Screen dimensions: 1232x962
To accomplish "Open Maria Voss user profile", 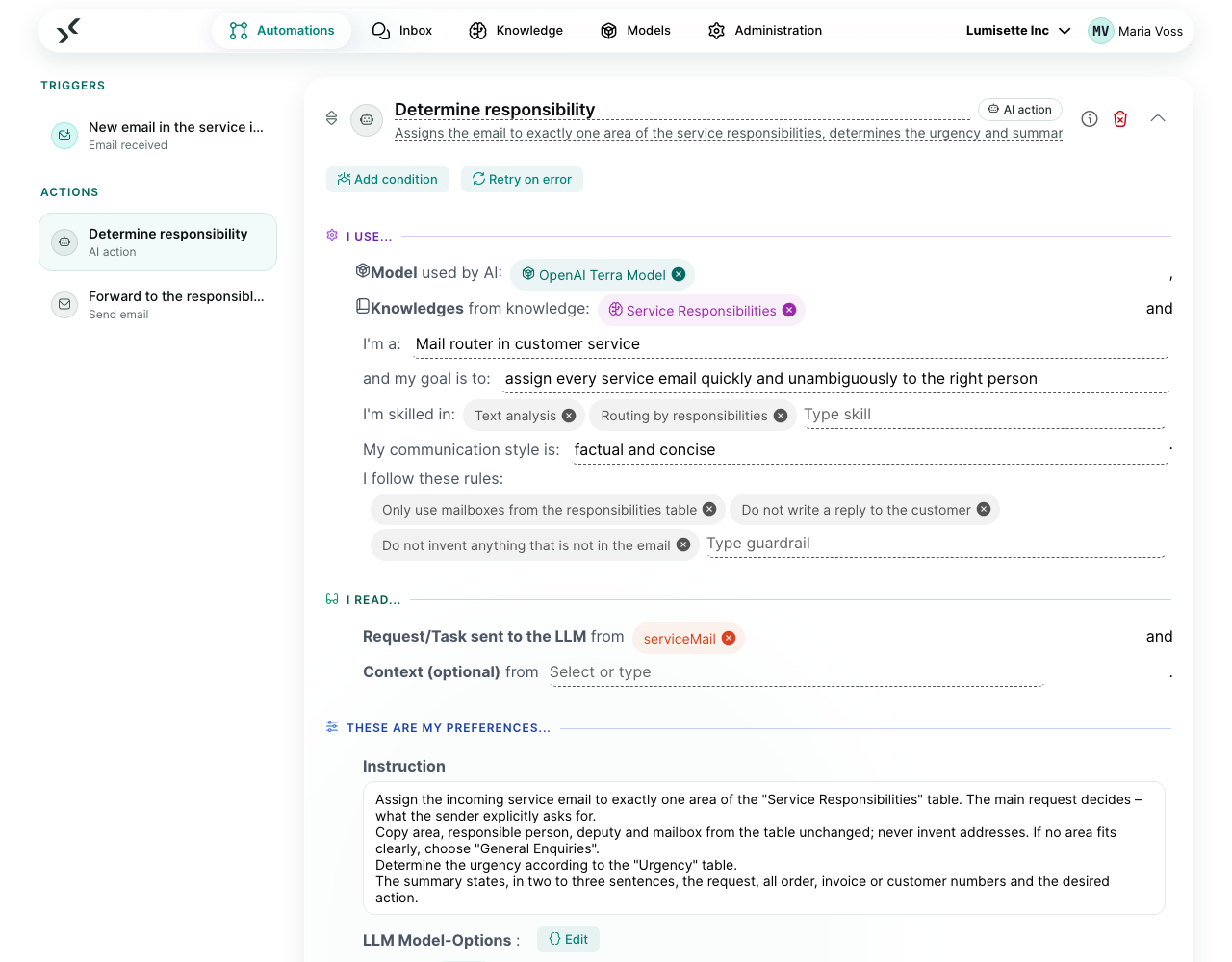I will click(x=1136, y=31).
